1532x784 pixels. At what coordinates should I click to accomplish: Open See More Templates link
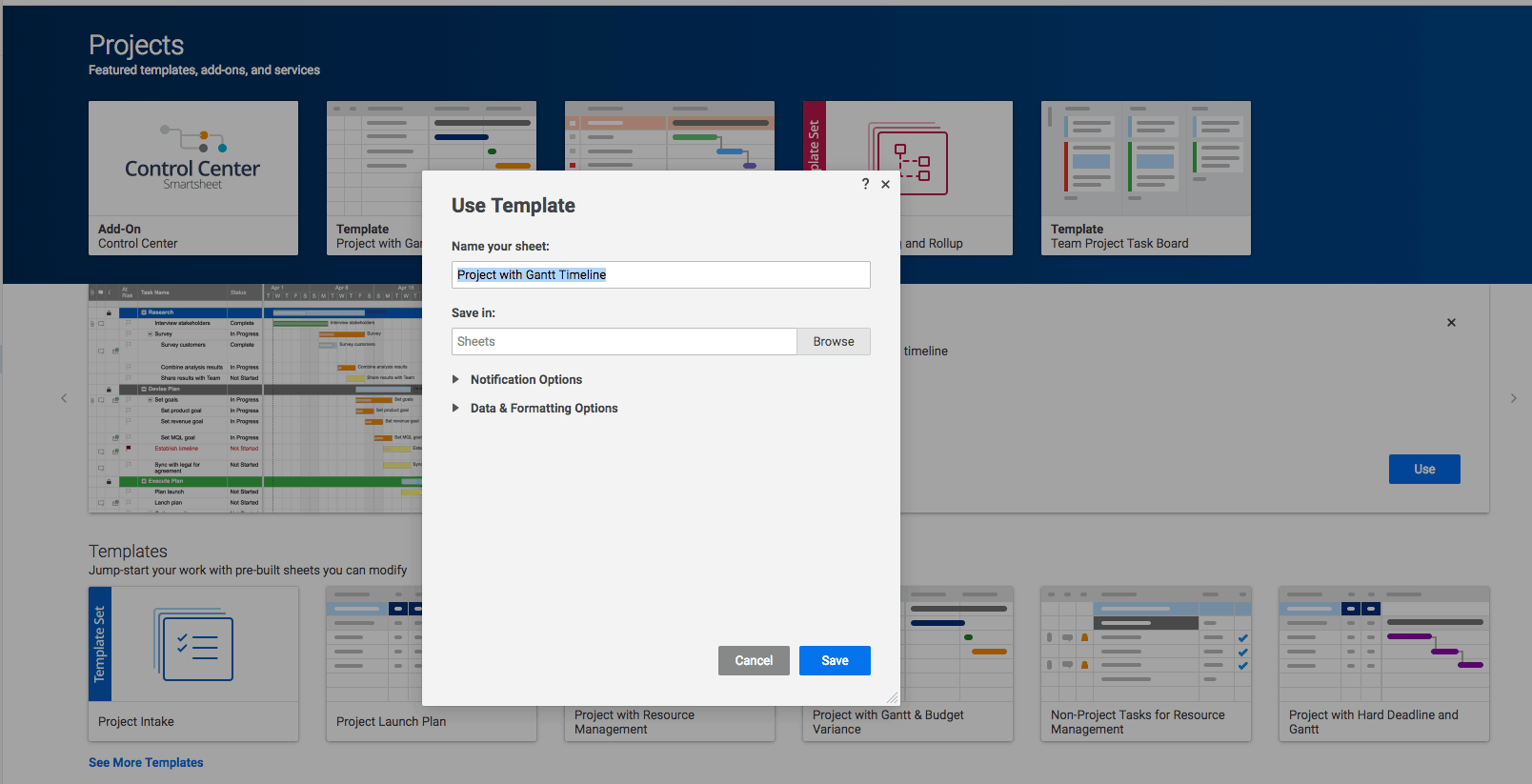coord(146,762)
